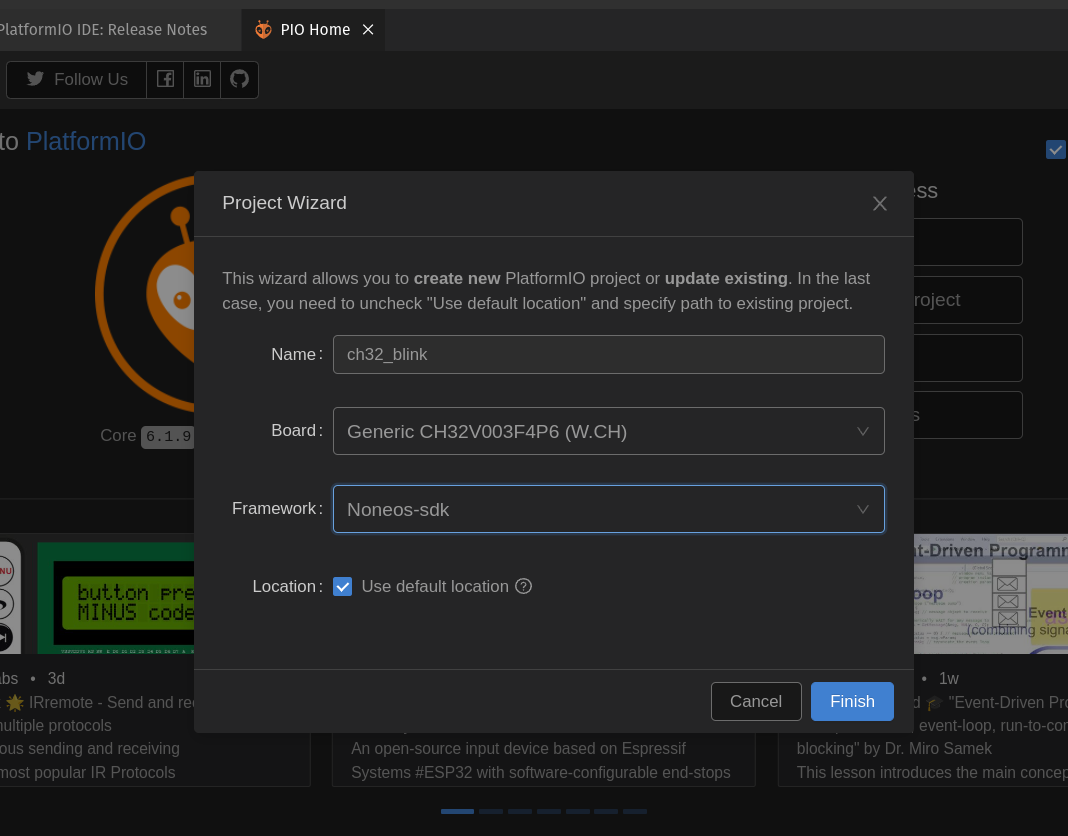1068x836 pixels.
Task: Close the PIO Home tab
Action: [368, 30]
